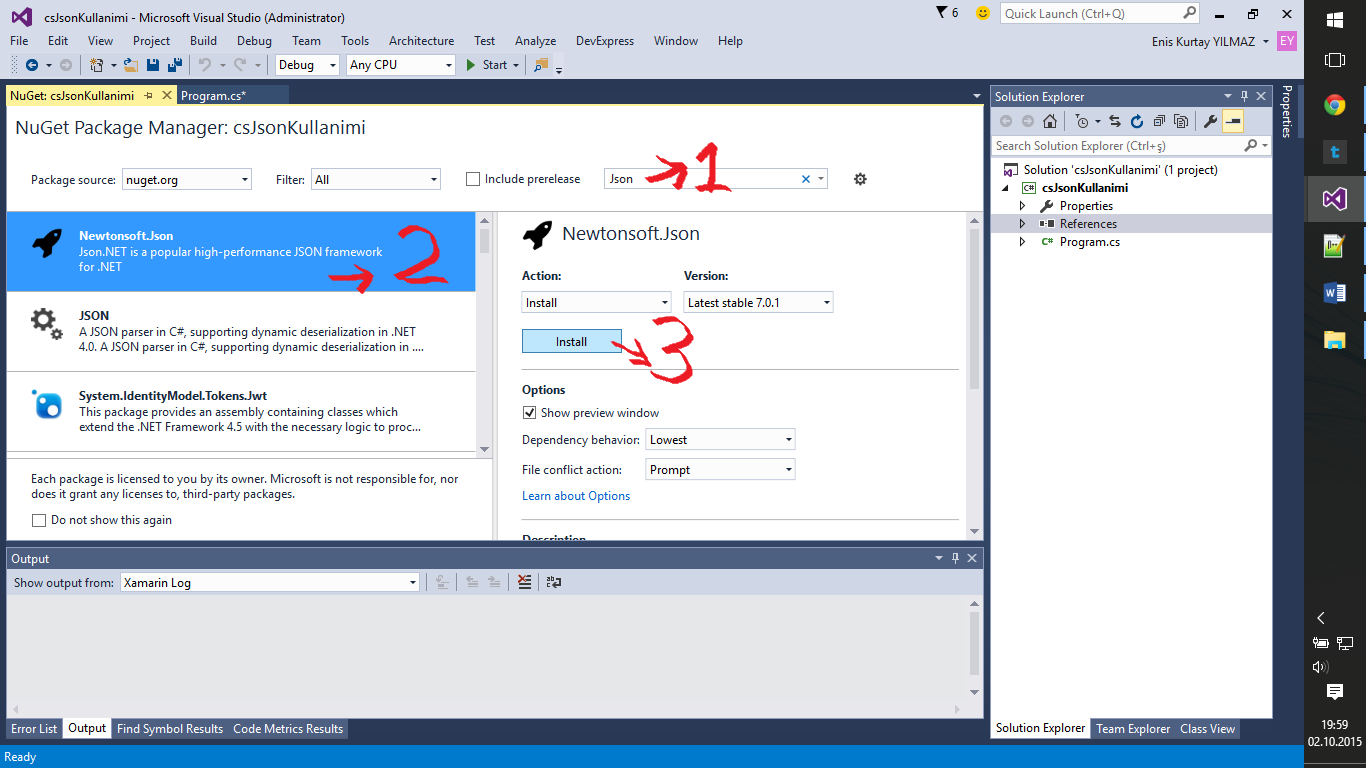
Task: Collapse the csJsonKullanimi project node
Action: click(x=1004, y=188)
